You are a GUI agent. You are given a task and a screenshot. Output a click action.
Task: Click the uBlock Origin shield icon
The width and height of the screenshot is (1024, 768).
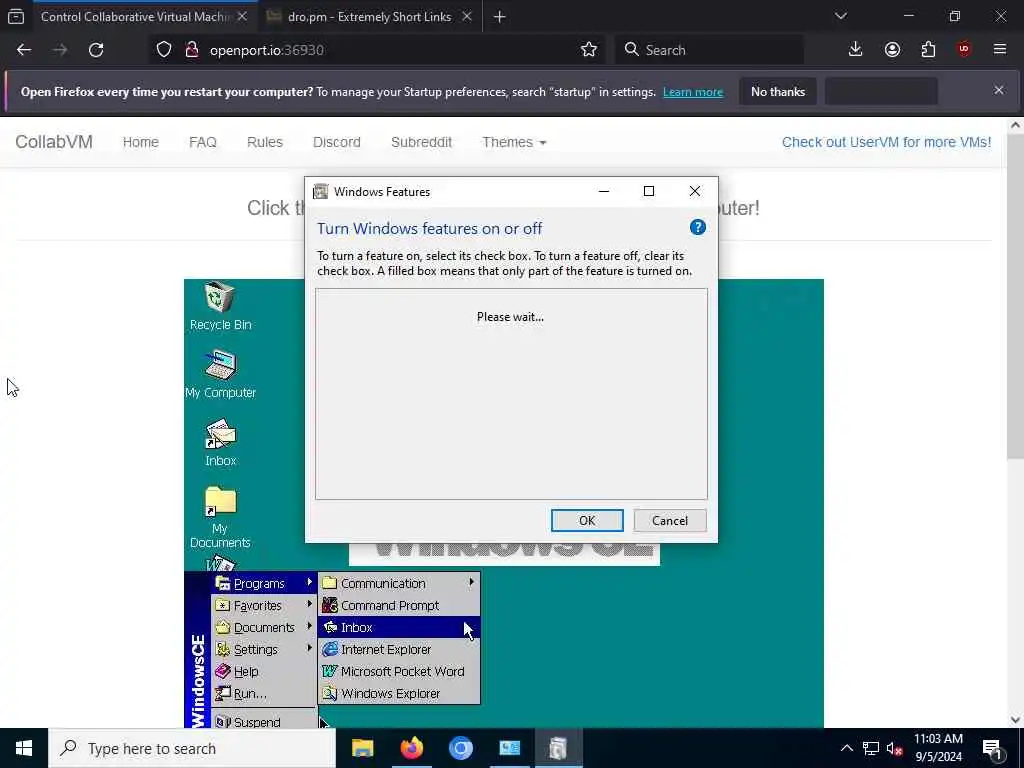click(x=964, y=50)
